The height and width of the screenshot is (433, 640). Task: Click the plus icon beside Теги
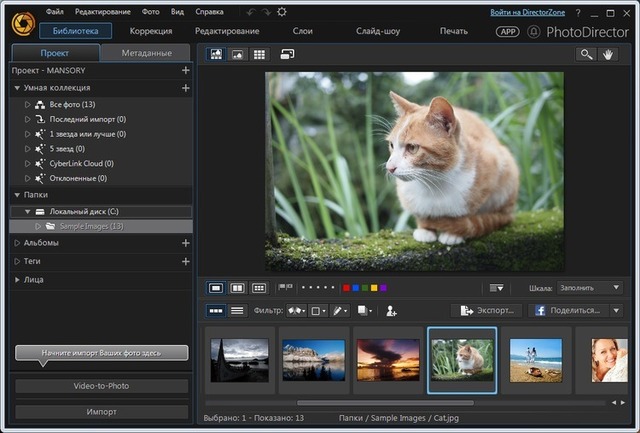point(185,261)
